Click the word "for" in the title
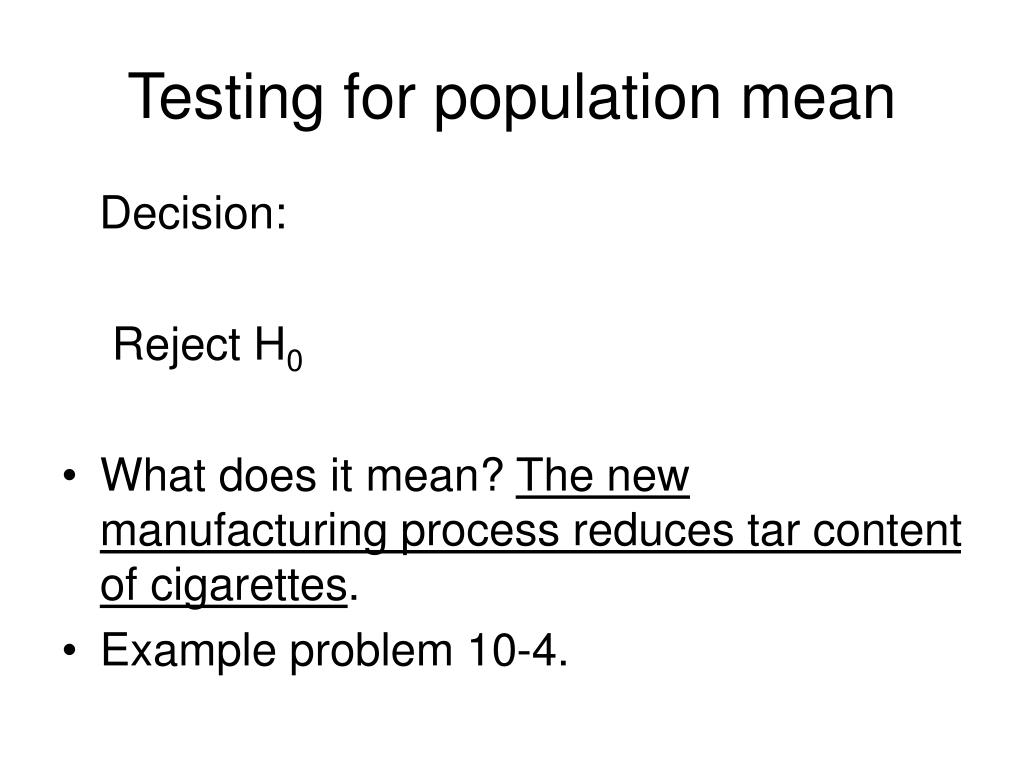Viewport: 1024px width, 768px height. [379, 98]
